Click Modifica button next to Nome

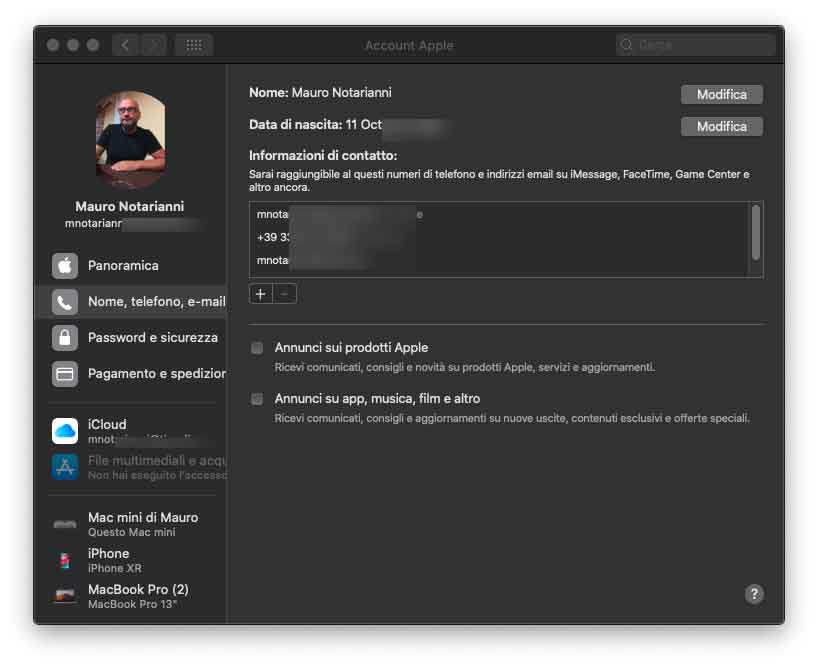[x=721, y=94]
